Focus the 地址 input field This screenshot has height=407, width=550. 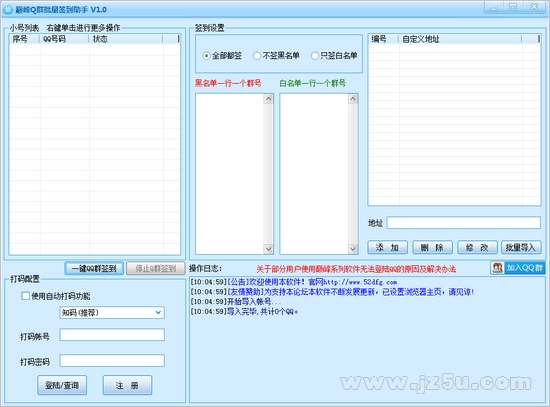pos(463,223)
